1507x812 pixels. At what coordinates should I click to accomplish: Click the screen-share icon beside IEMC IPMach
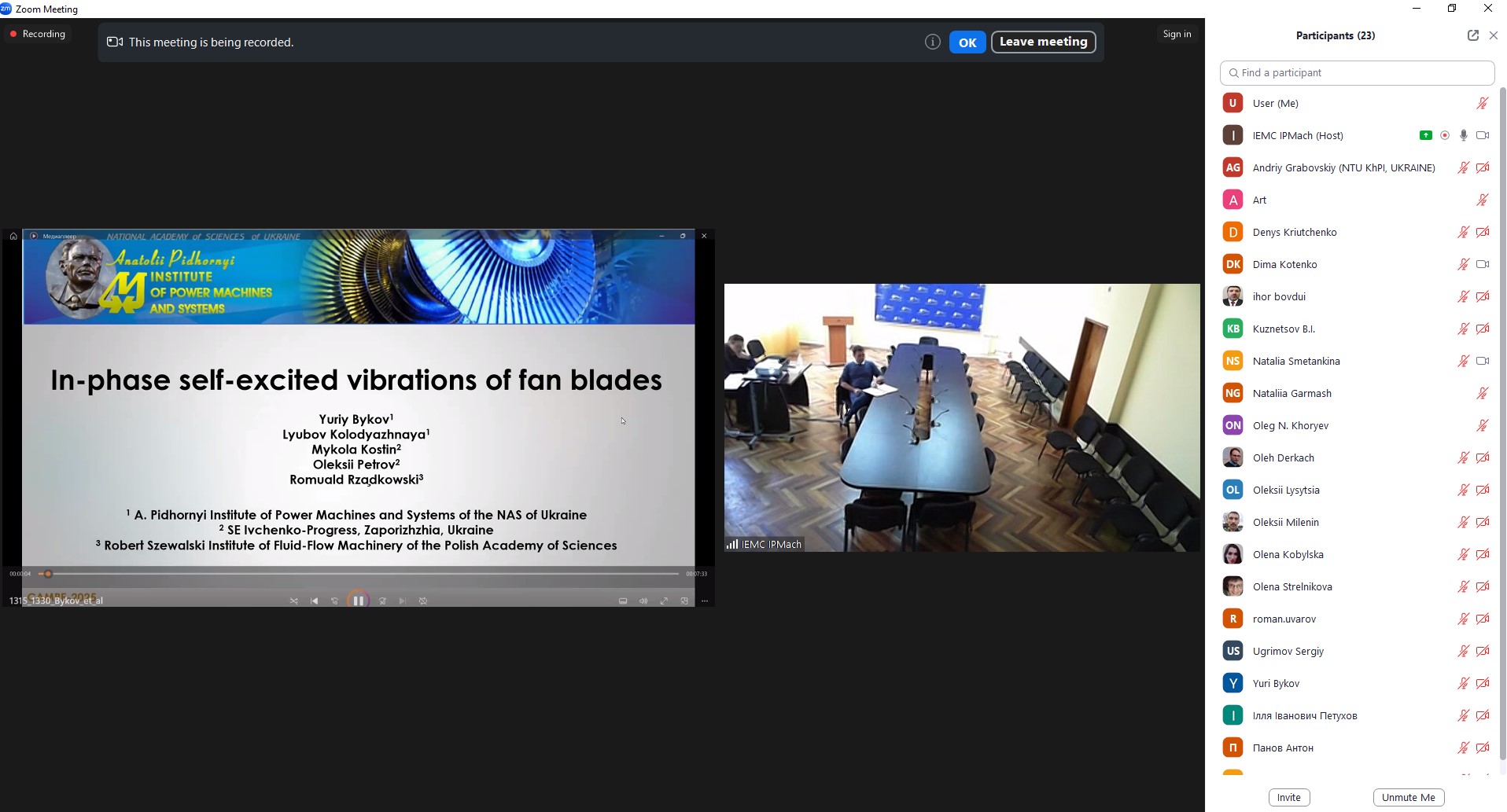pos(1425,135)
